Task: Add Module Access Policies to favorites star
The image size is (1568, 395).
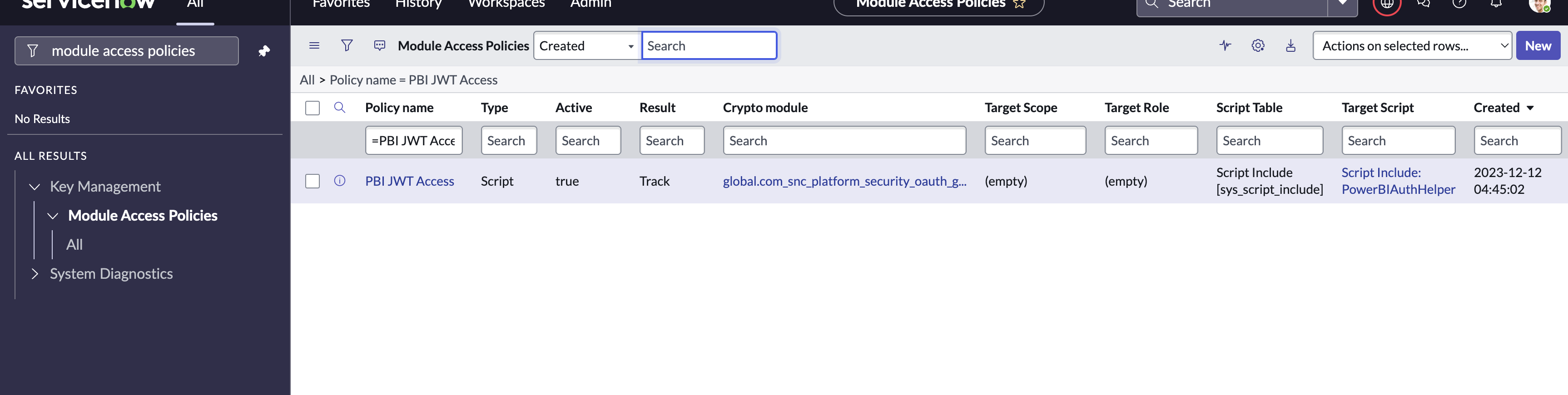Action: click(1019, 4)
